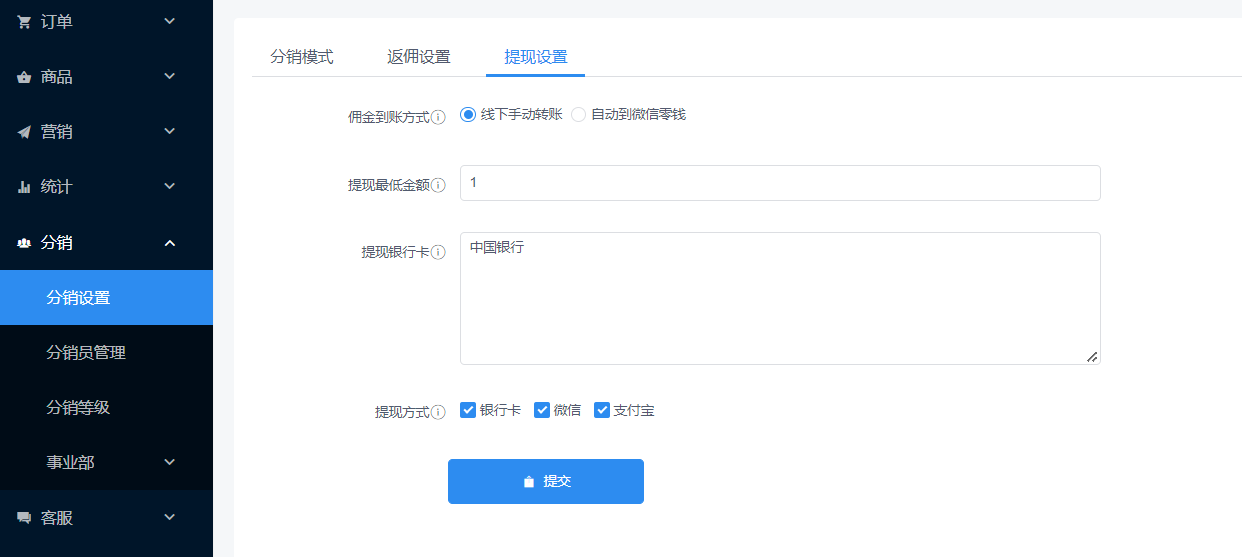
Task: Click the shopping cart icon beside 订单
Action: coord(24,21)
